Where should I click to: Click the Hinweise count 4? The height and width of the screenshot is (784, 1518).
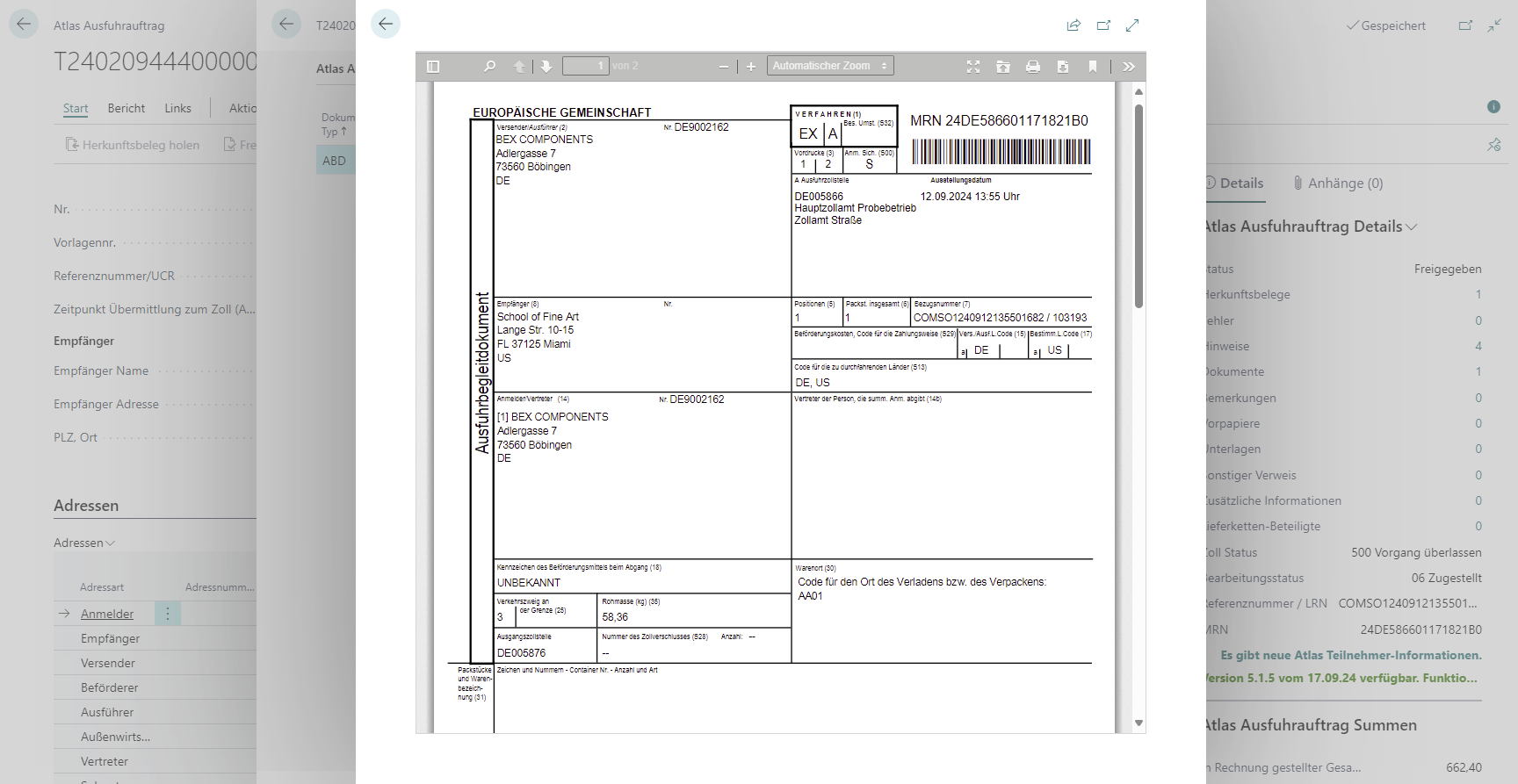pyautogui.click(x=1478, y=346)
